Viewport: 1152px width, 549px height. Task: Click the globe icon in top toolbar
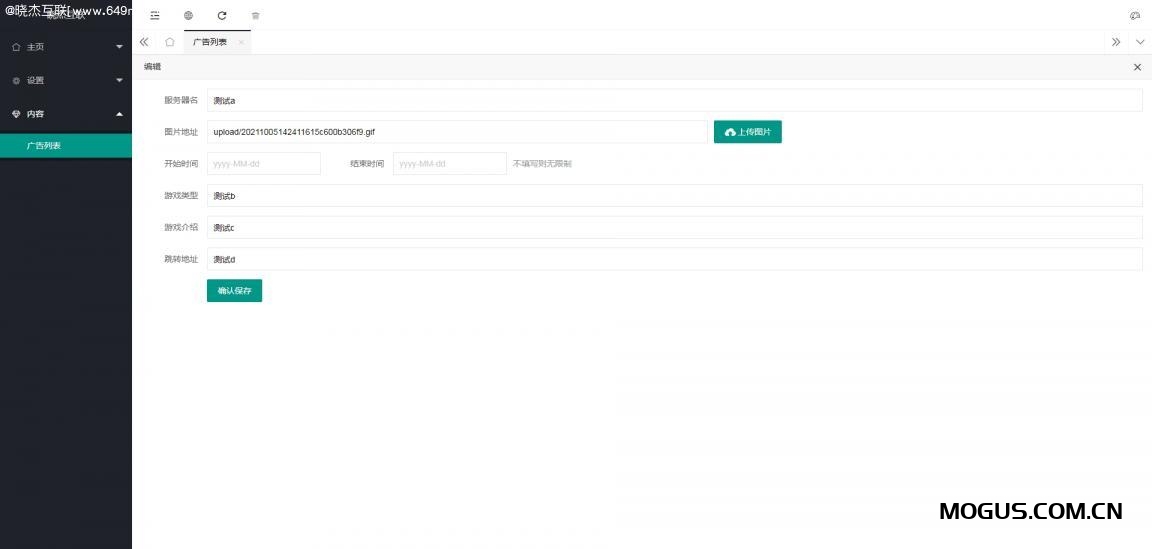pyautogui.click(x=188, y=15)
